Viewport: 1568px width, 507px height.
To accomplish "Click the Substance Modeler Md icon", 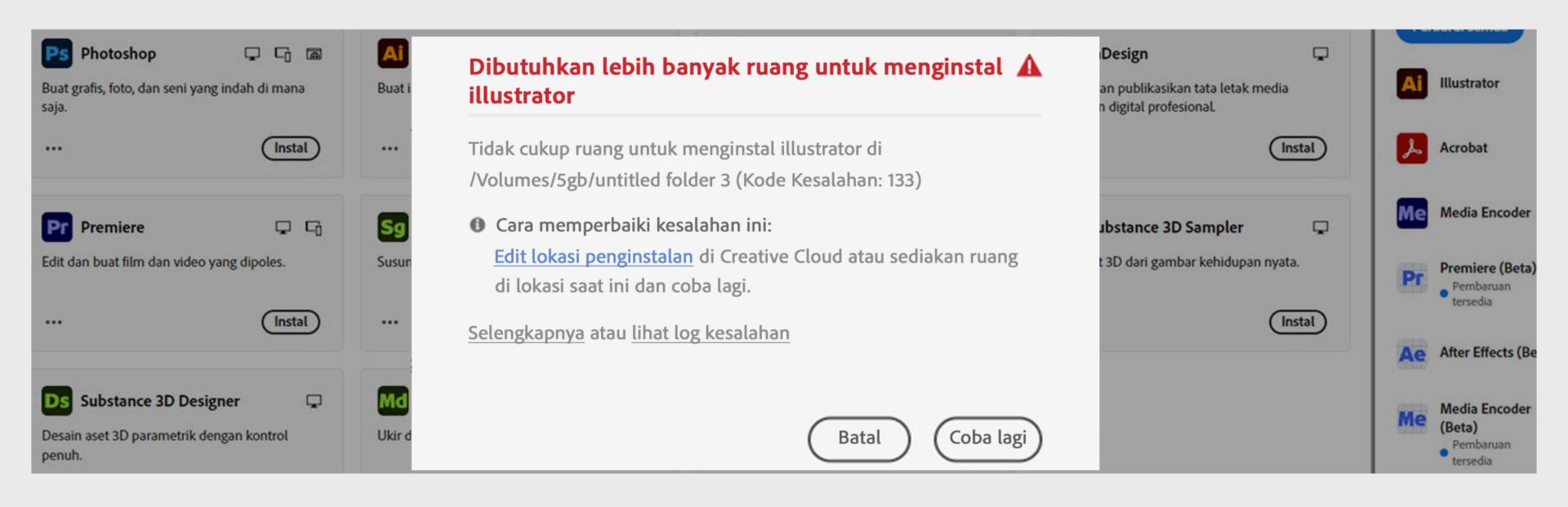I will tap(393, 401).
